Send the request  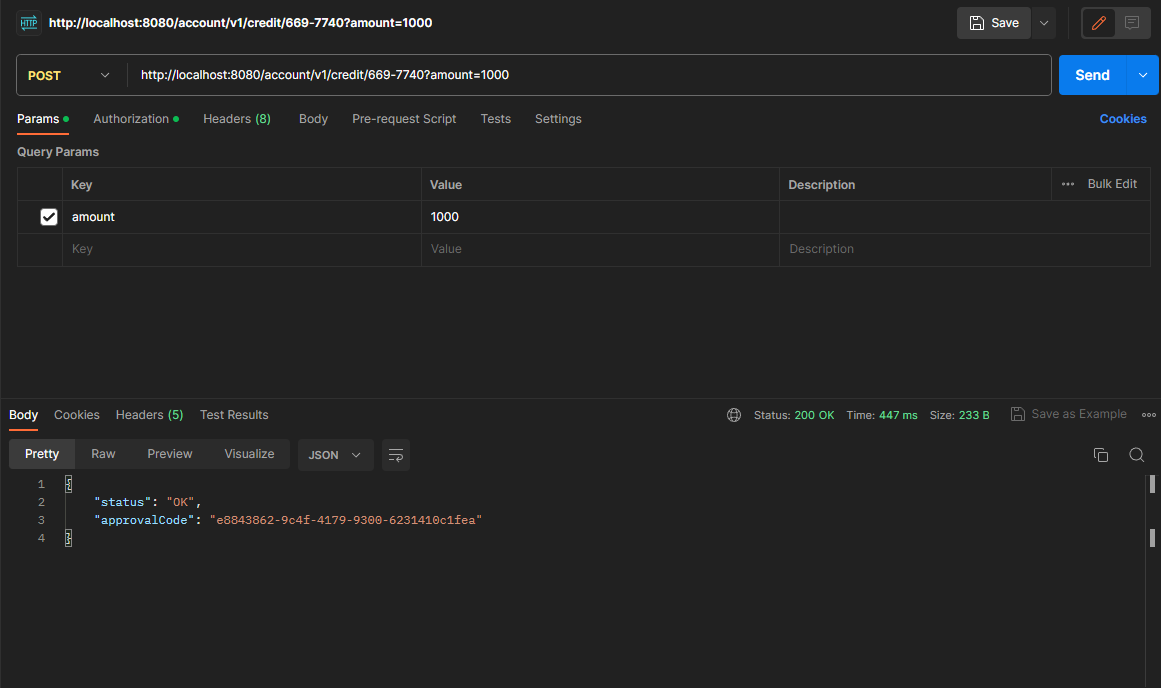[x=1092, y=76]
